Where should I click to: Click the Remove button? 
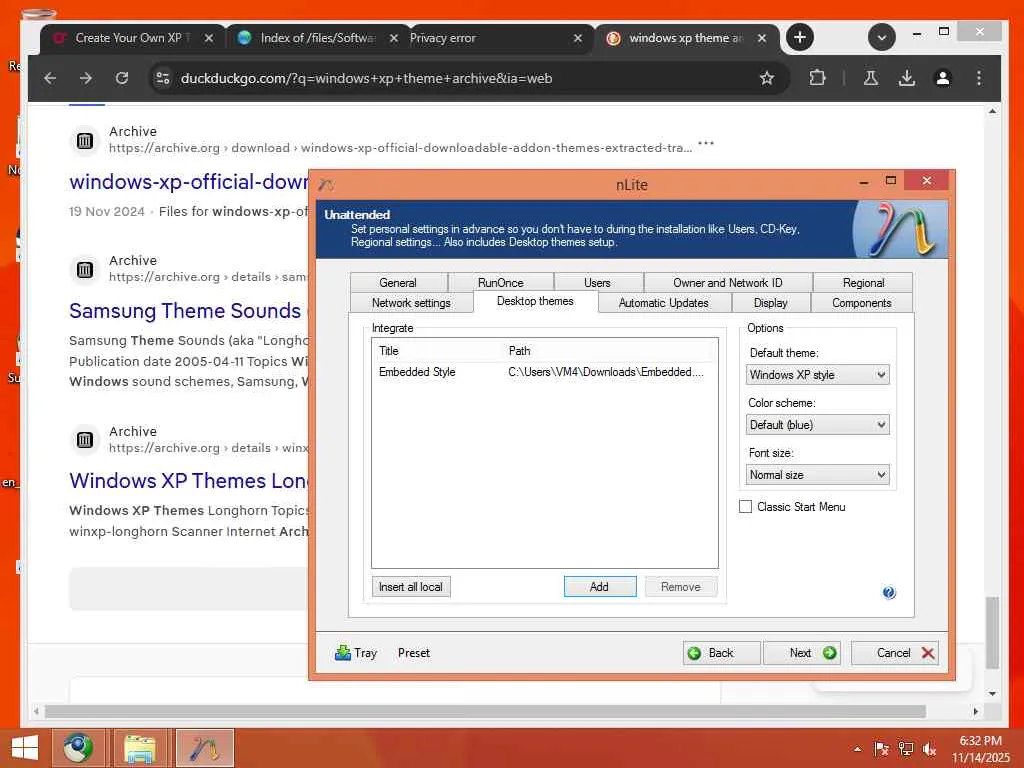point(681,586)
